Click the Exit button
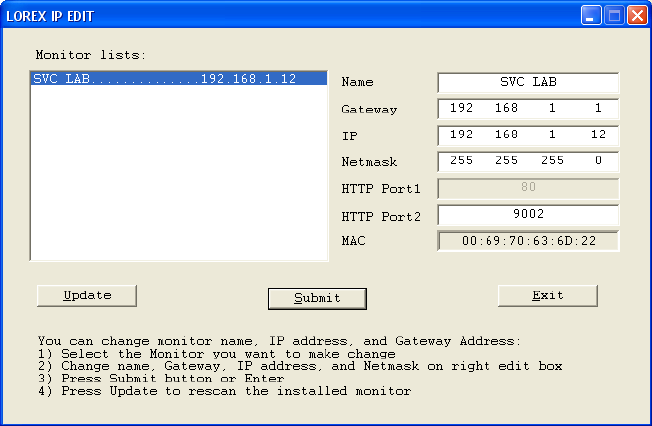This screenshot has width=652, height=426. 547,295
